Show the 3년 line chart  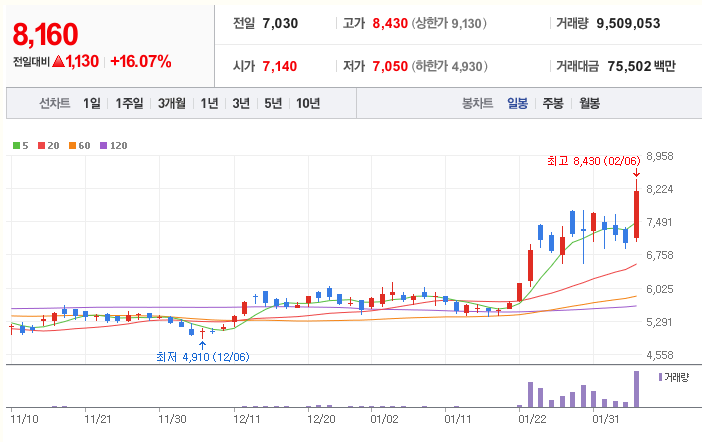coord(241,103)
